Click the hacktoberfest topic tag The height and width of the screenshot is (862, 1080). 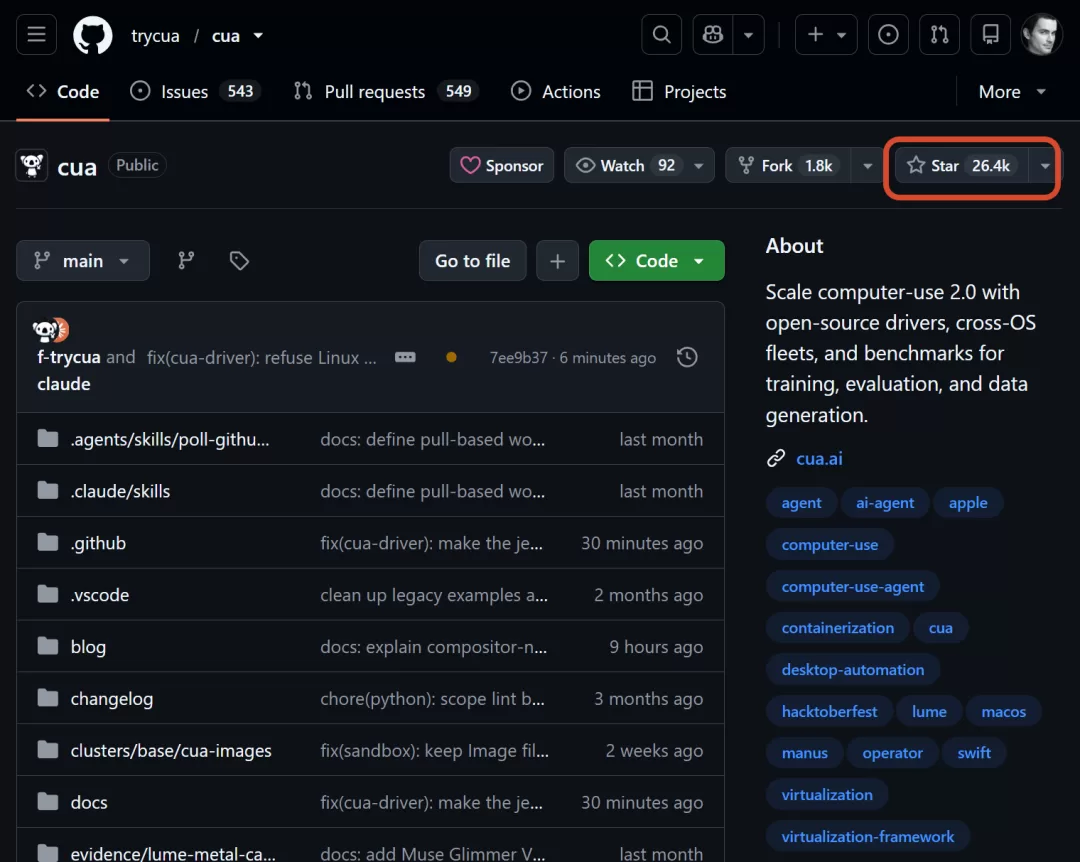click(829, 711)
